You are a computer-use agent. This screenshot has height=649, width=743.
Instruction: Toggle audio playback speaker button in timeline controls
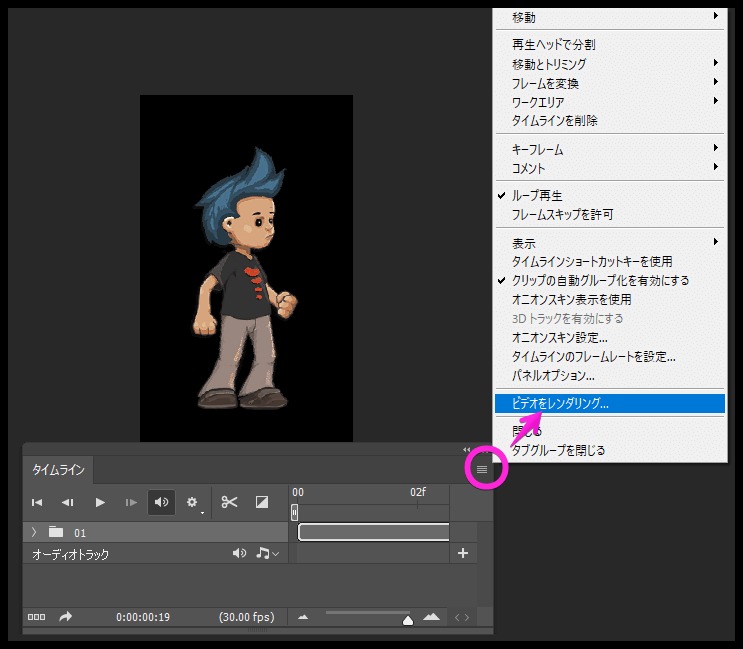click(161, 502)
